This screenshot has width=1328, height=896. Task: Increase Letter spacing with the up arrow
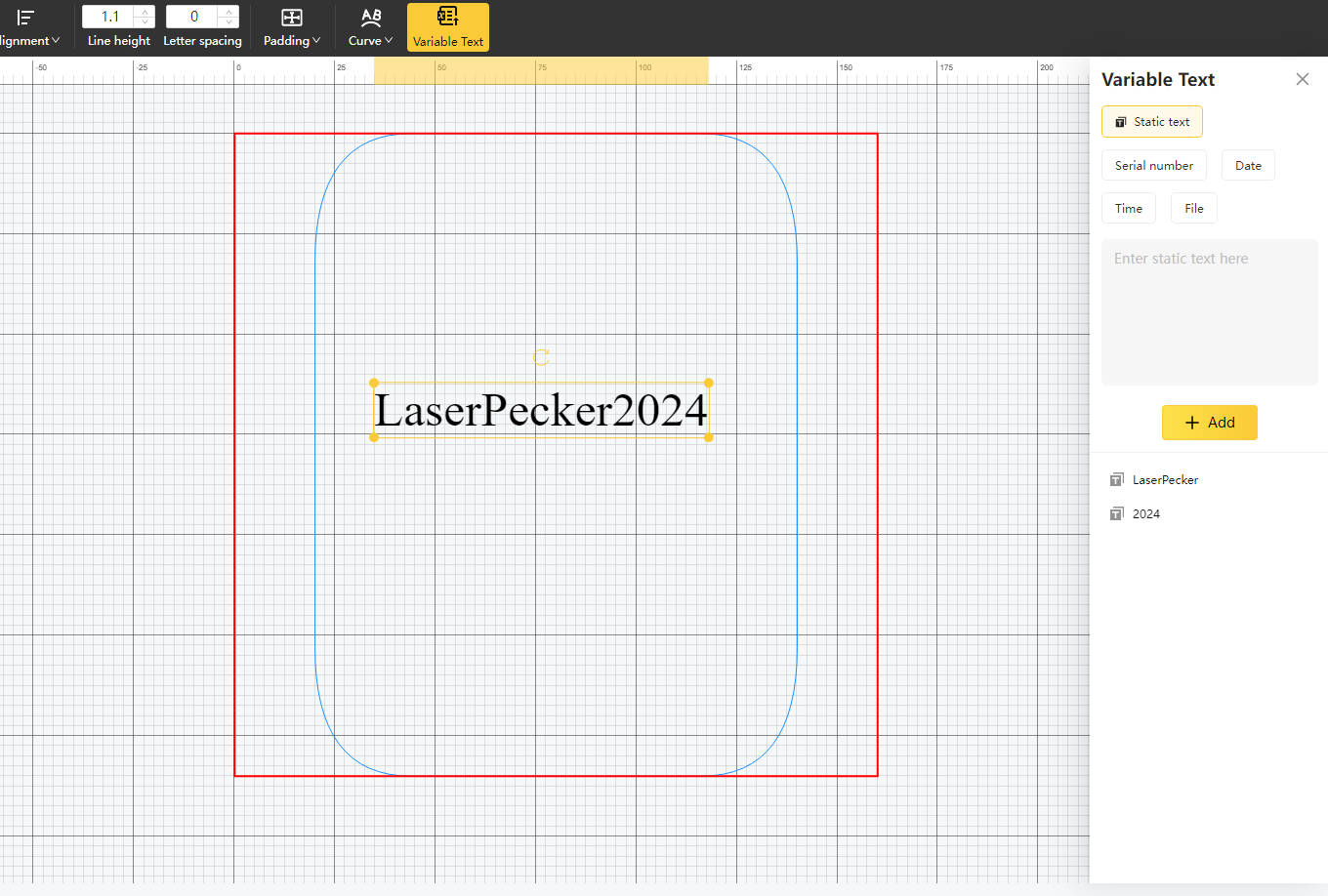[x=229, y=11]
